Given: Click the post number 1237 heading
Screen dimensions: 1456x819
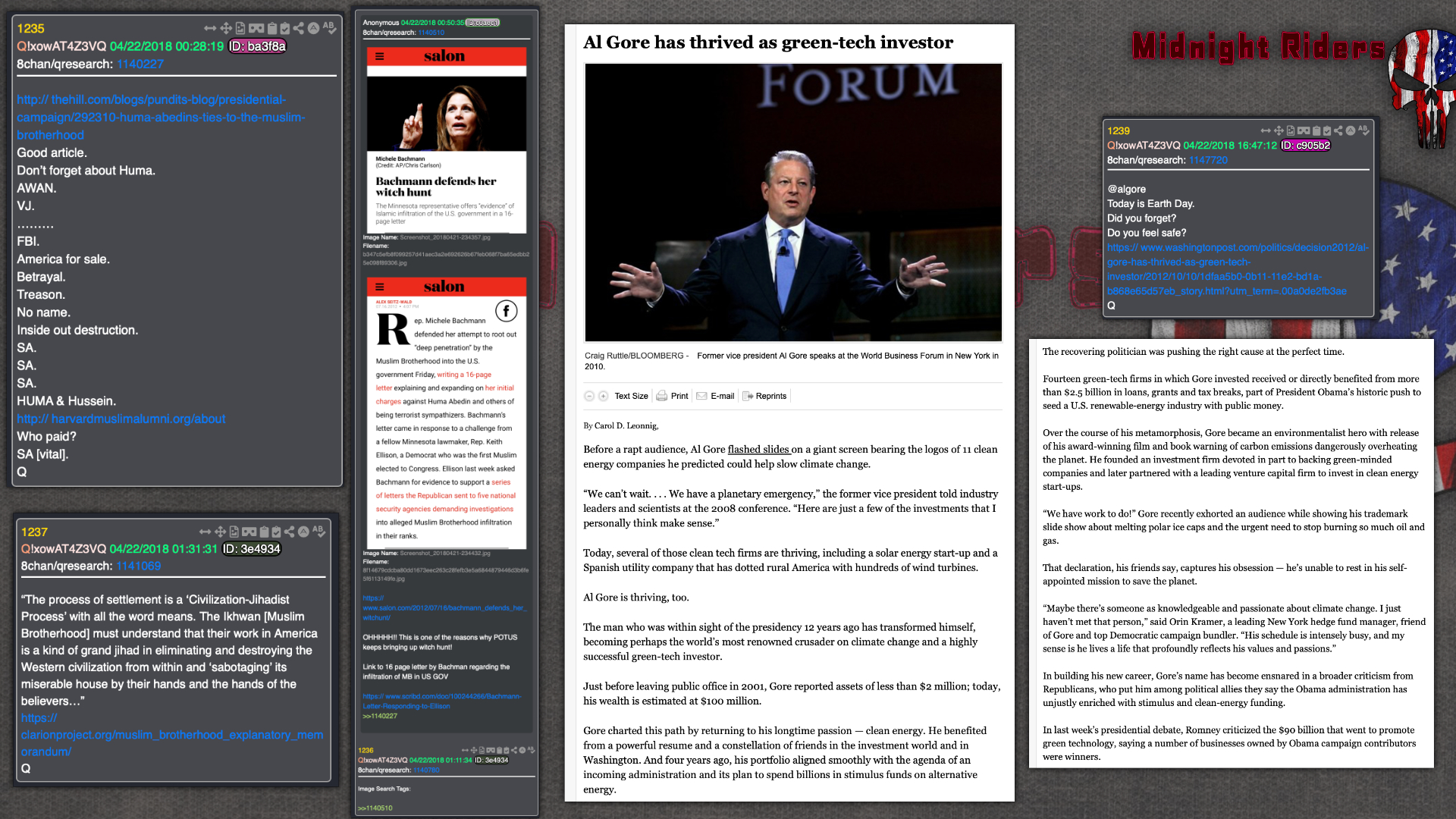Looking at the screenshot, I should pos(34,532).
